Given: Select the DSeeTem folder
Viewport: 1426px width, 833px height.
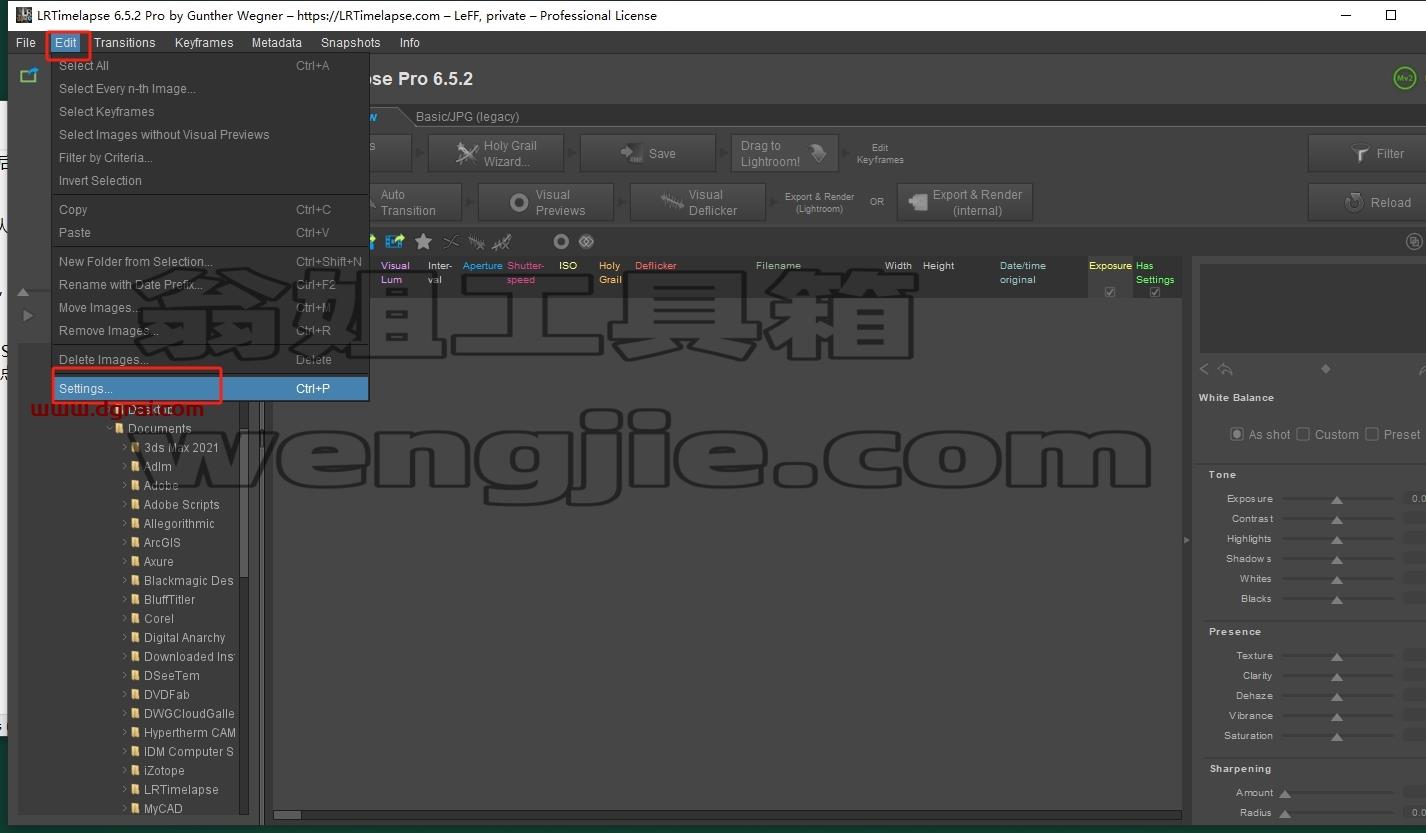Looking at the screenshot, I should pos(171,675).
